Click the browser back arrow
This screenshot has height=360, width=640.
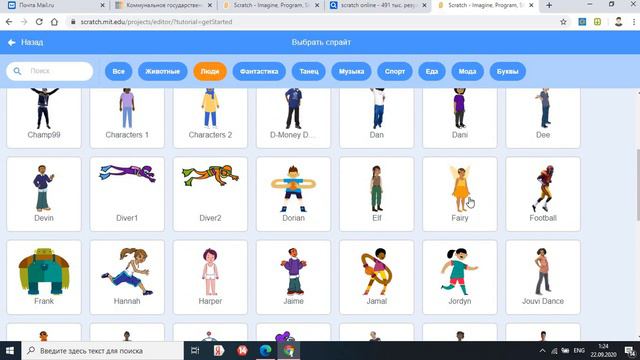pos(9,22)
